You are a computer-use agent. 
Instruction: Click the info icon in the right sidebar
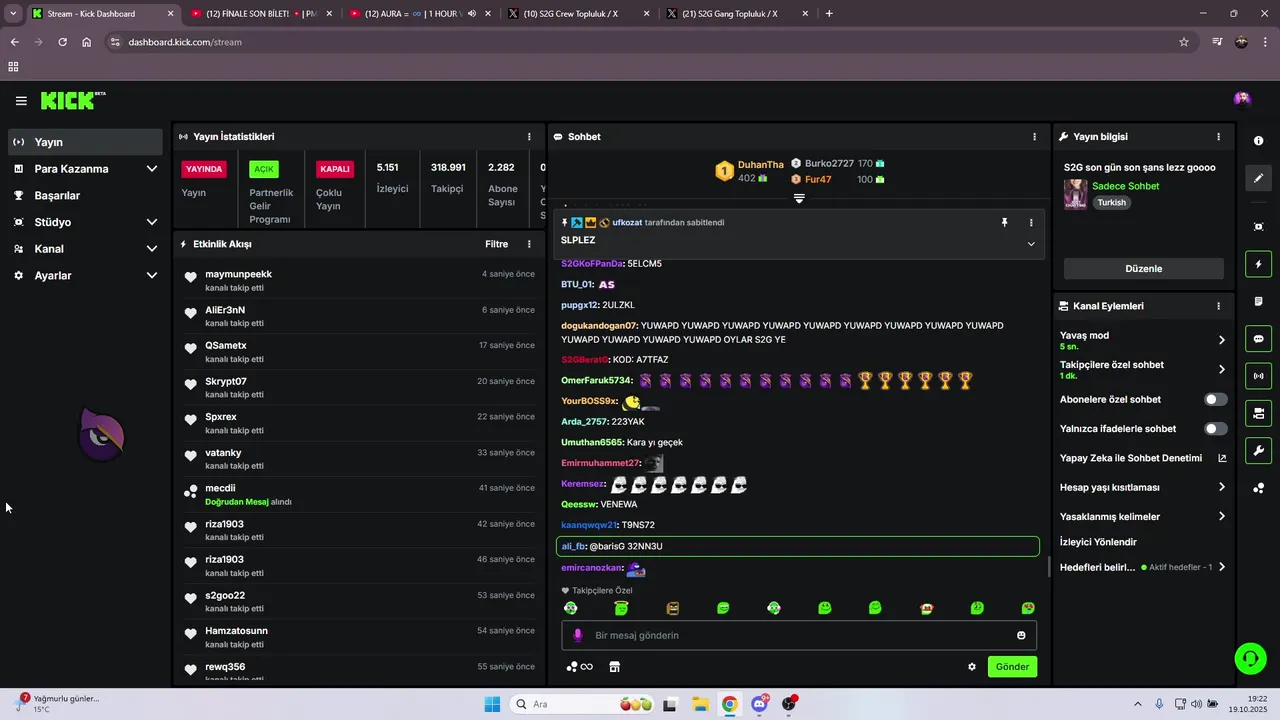click(x=1258, y=141)
